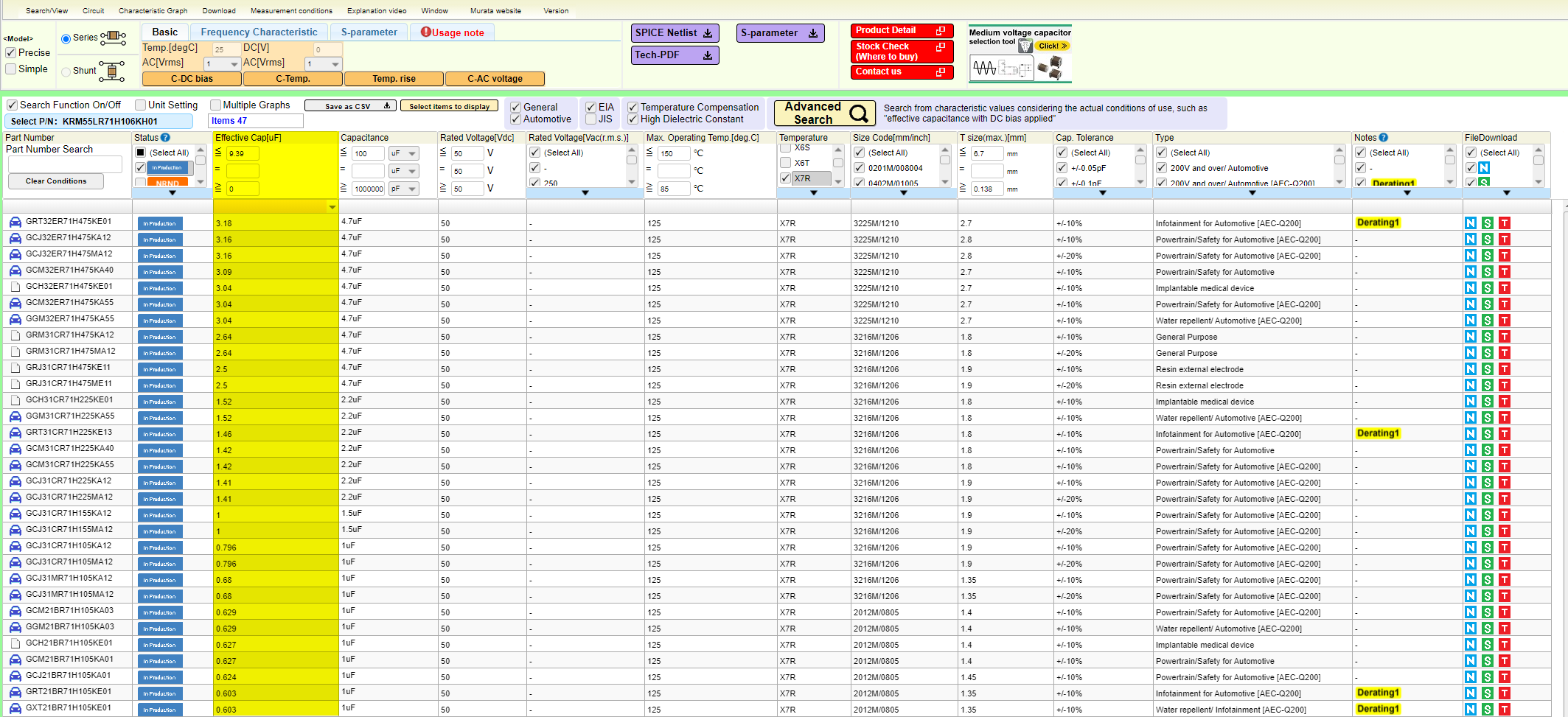The image size is (1568, 717).
Task: Download the SPICE Netlist
Action: point(675,33)
